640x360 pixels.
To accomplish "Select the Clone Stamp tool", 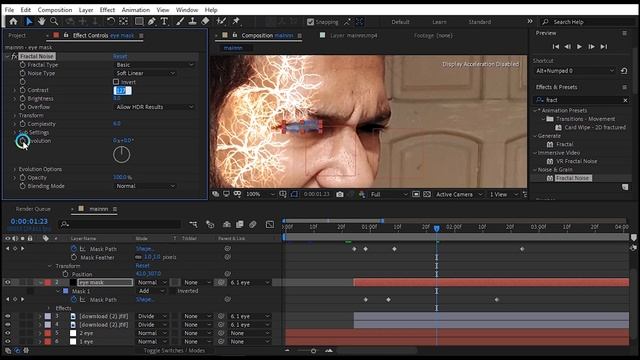I will 192,22.
